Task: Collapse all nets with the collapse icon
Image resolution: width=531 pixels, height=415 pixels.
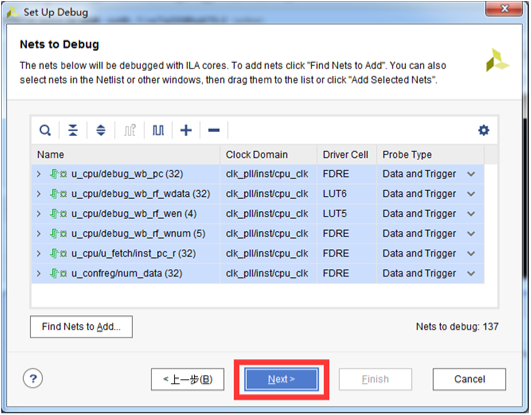Action: click(73, 130)
